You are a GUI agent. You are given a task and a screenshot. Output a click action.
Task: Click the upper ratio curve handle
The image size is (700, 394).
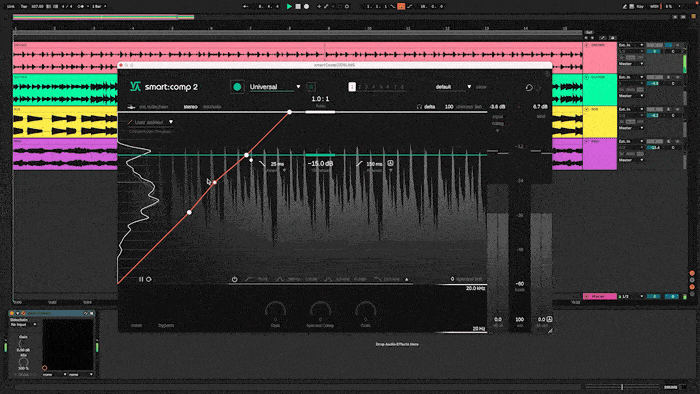pyautogui.click(x=290, y=112)
